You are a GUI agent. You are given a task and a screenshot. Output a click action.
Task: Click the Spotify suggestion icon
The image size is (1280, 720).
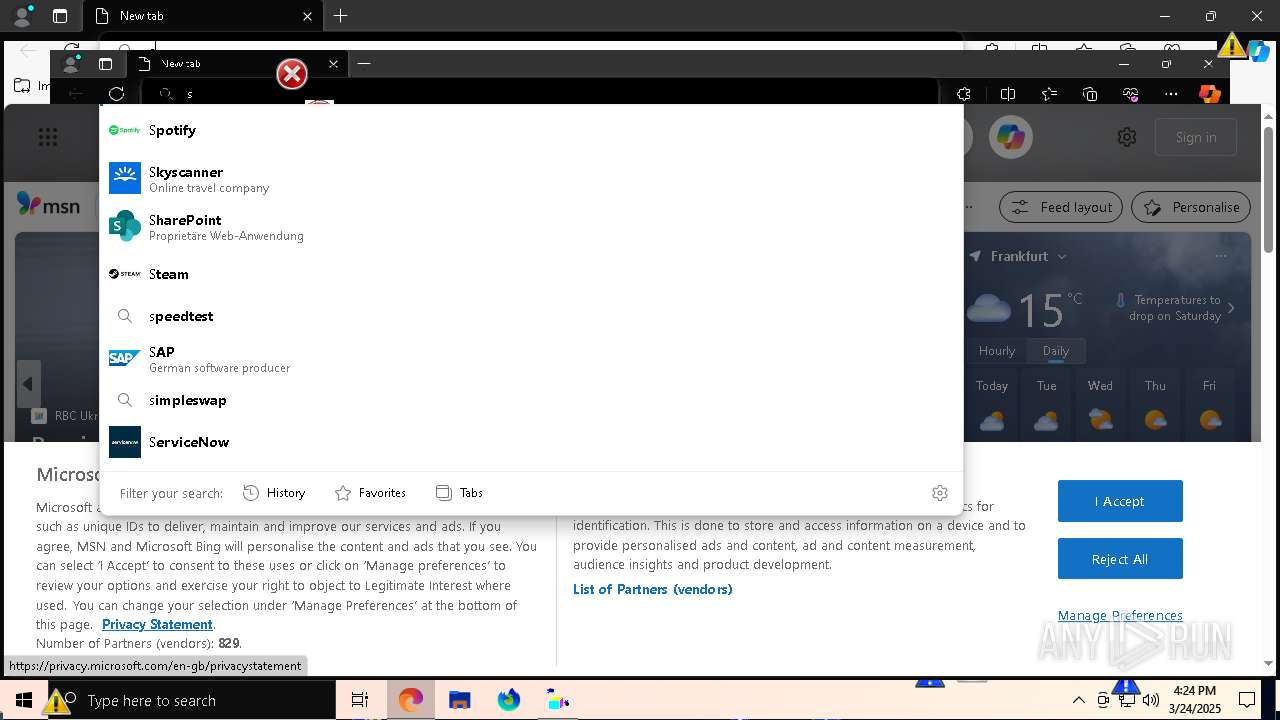pos(124,130)
